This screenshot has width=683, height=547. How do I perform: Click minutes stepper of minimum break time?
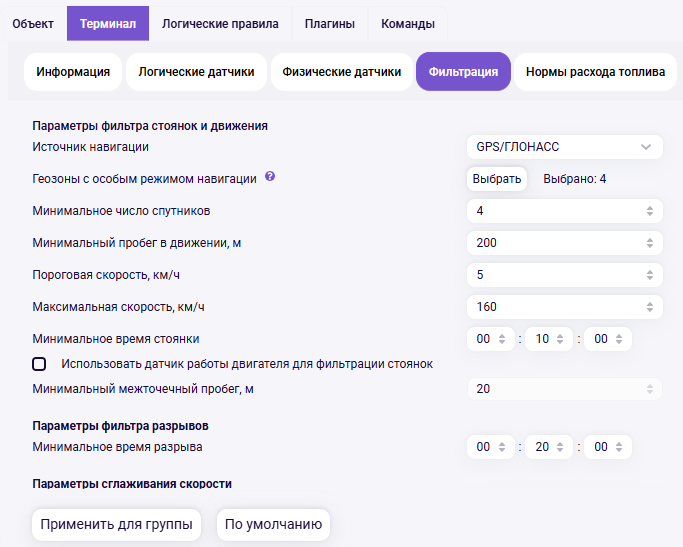(x=560, y=447)
